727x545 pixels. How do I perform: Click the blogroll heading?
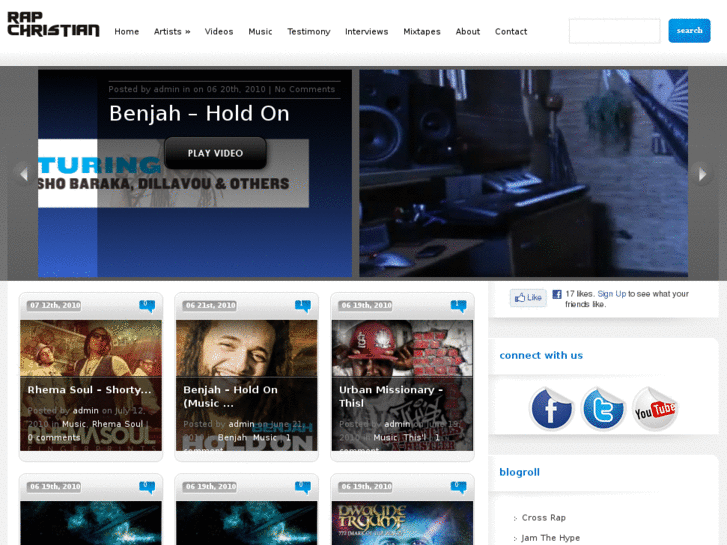[519, 472]
